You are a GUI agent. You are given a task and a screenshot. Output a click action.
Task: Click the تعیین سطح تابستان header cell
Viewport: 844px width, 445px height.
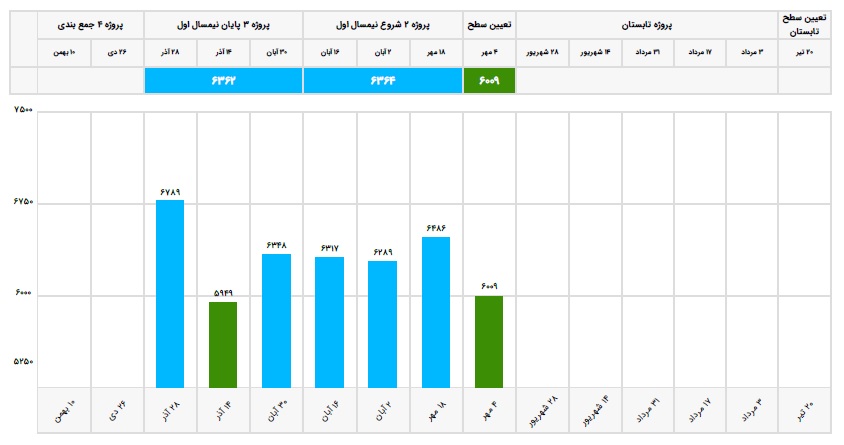[x=806, y=25]
